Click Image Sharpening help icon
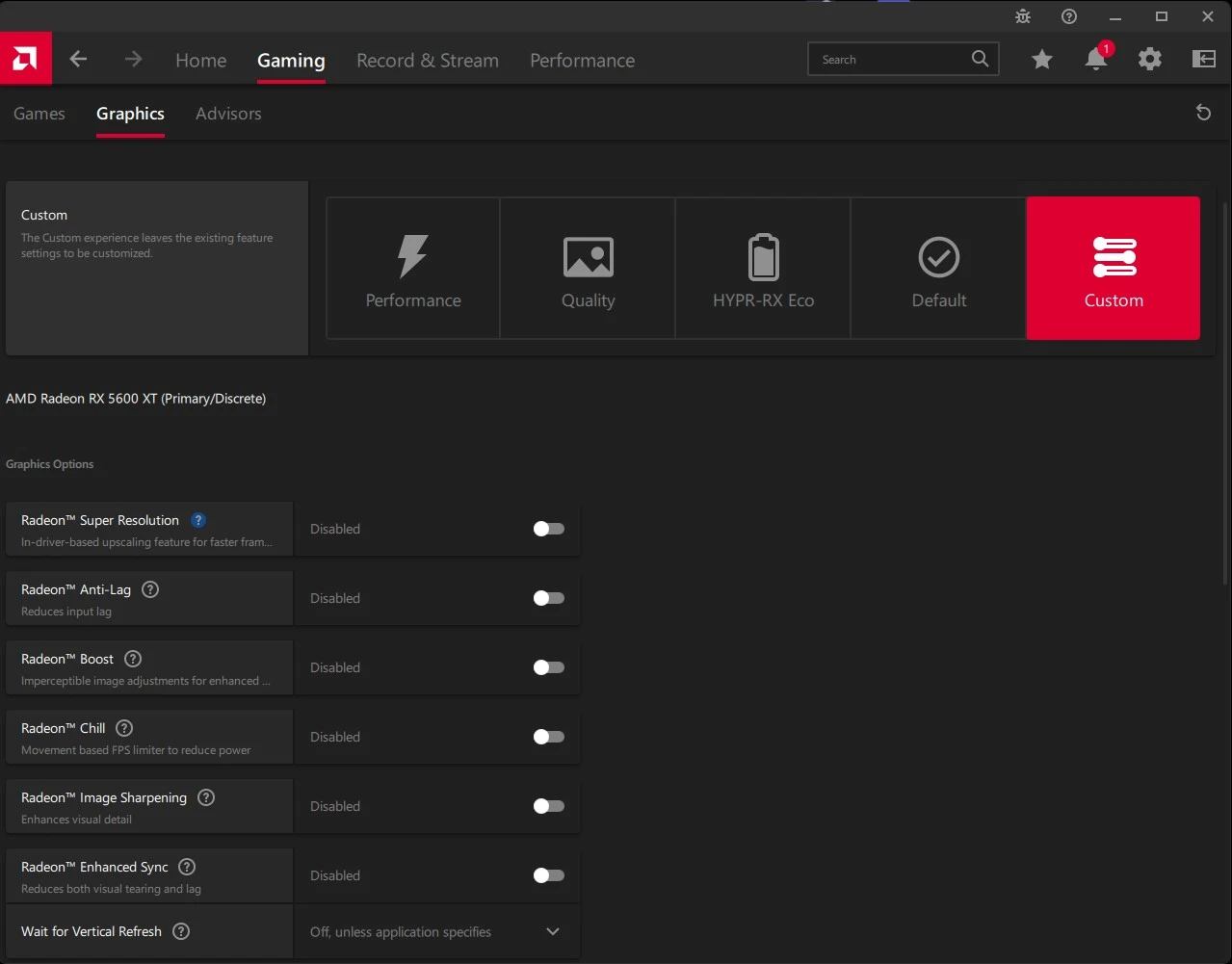 coord(206,797)
